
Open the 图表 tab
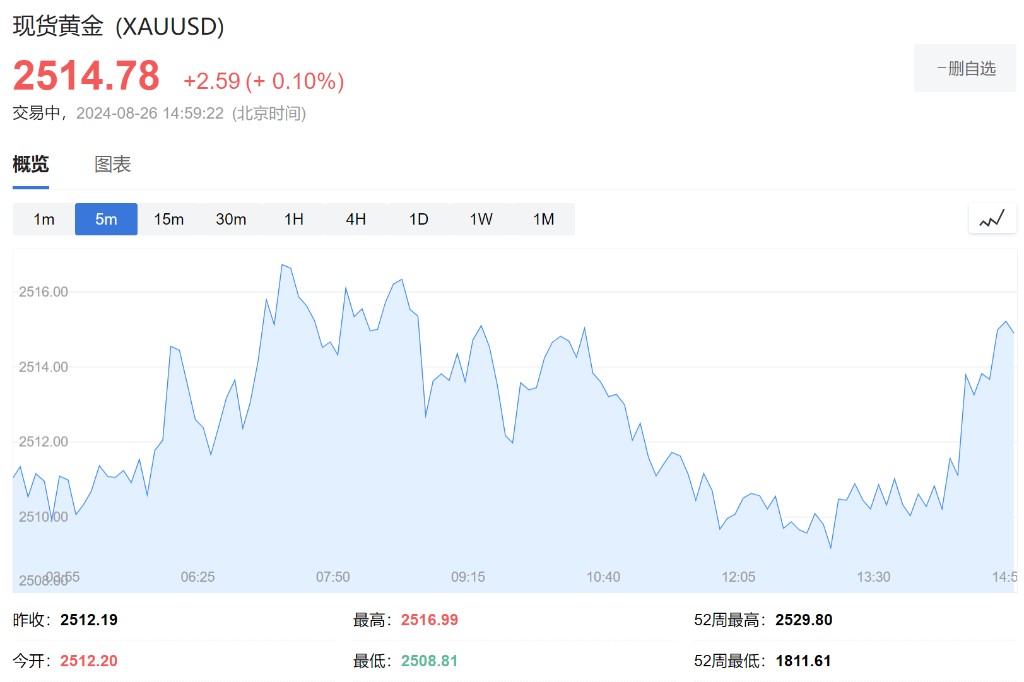(113, 165)
